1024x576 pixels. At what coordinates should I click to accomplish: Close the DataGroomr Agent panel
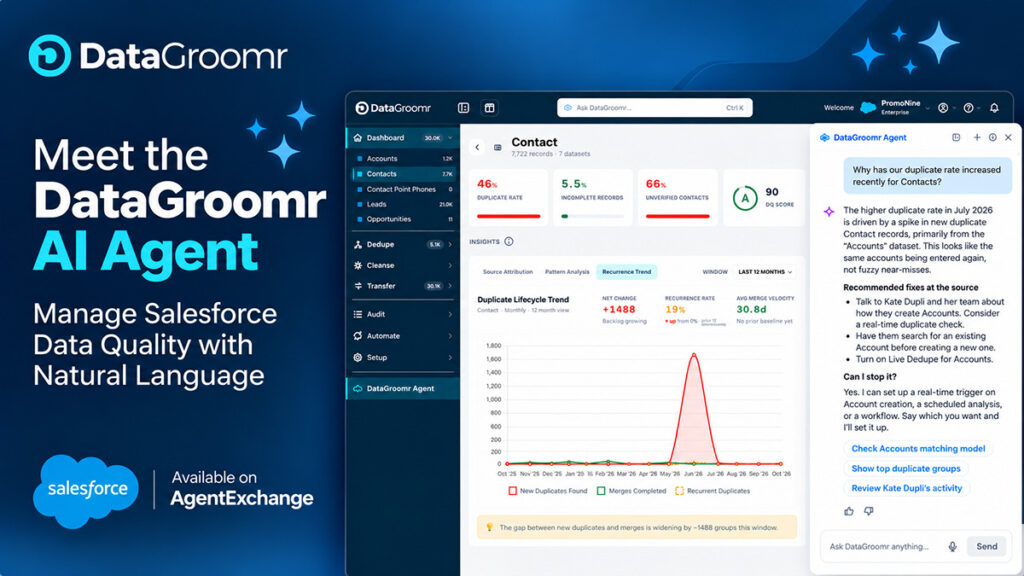pyautogui.click(x=1008, y=138)
